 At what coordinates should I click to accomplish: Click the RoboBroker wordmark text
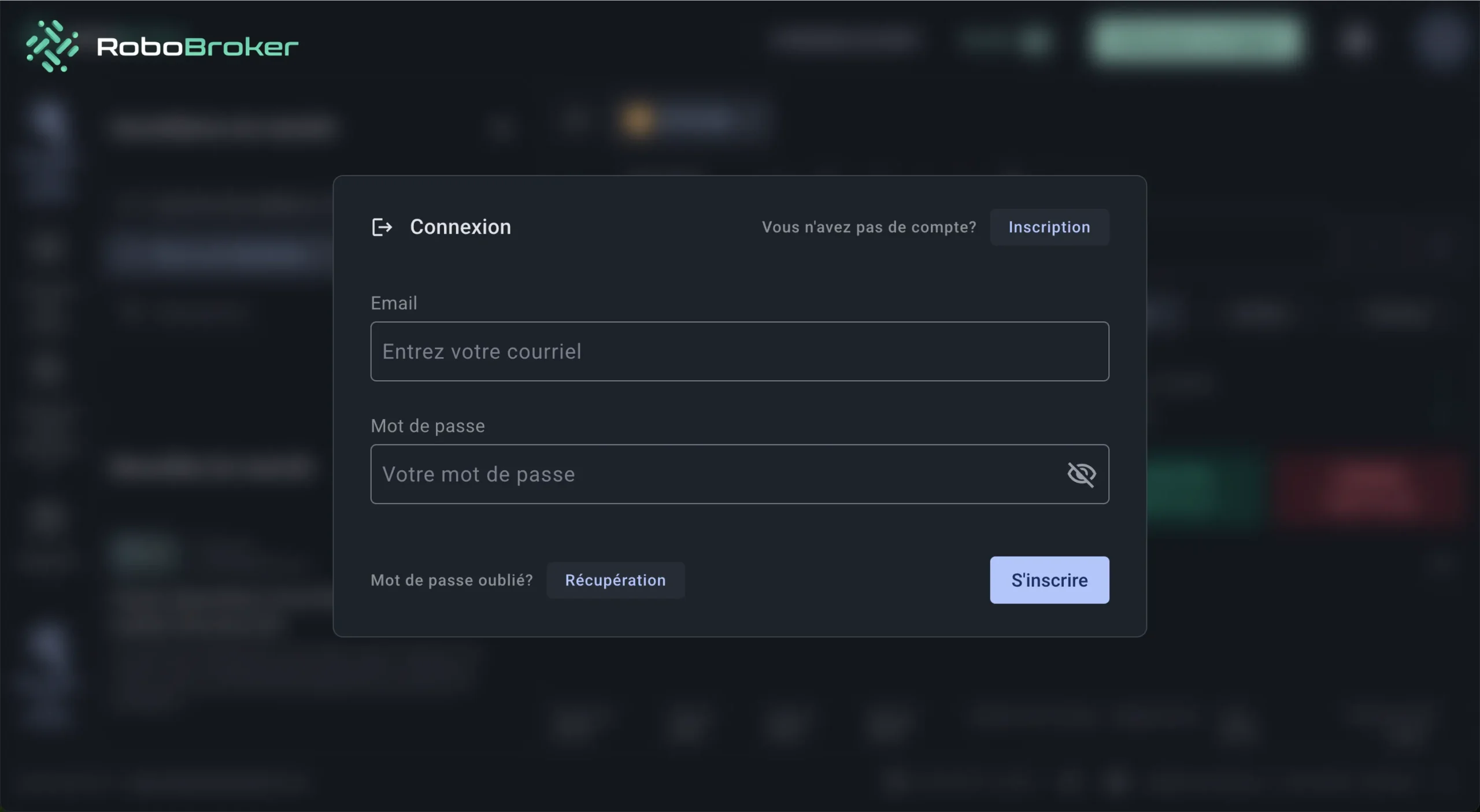(198, 47)
